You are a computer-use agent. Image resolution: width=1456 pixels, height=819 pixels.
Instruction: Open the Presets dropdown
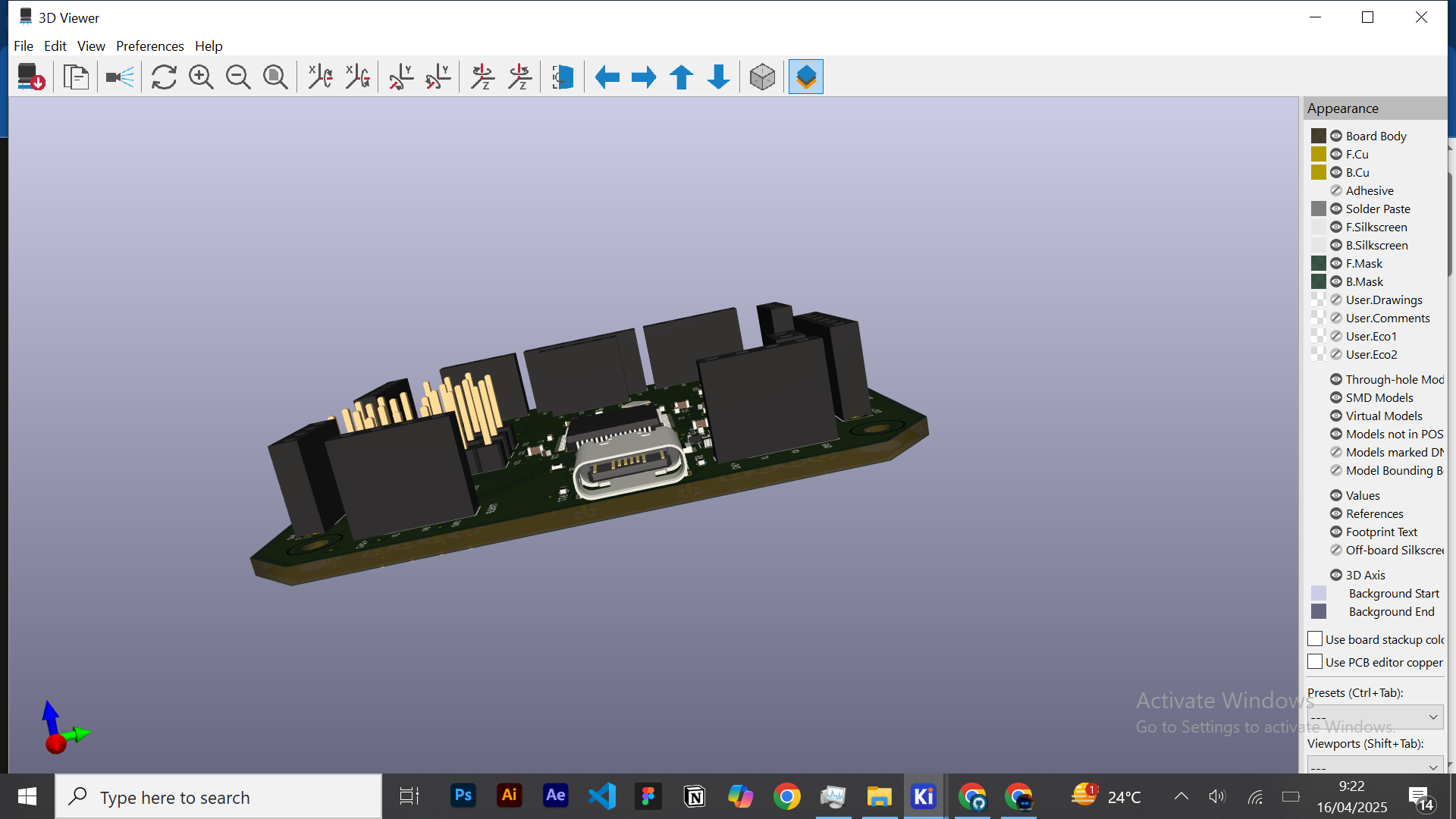(x=1375, y=717)
